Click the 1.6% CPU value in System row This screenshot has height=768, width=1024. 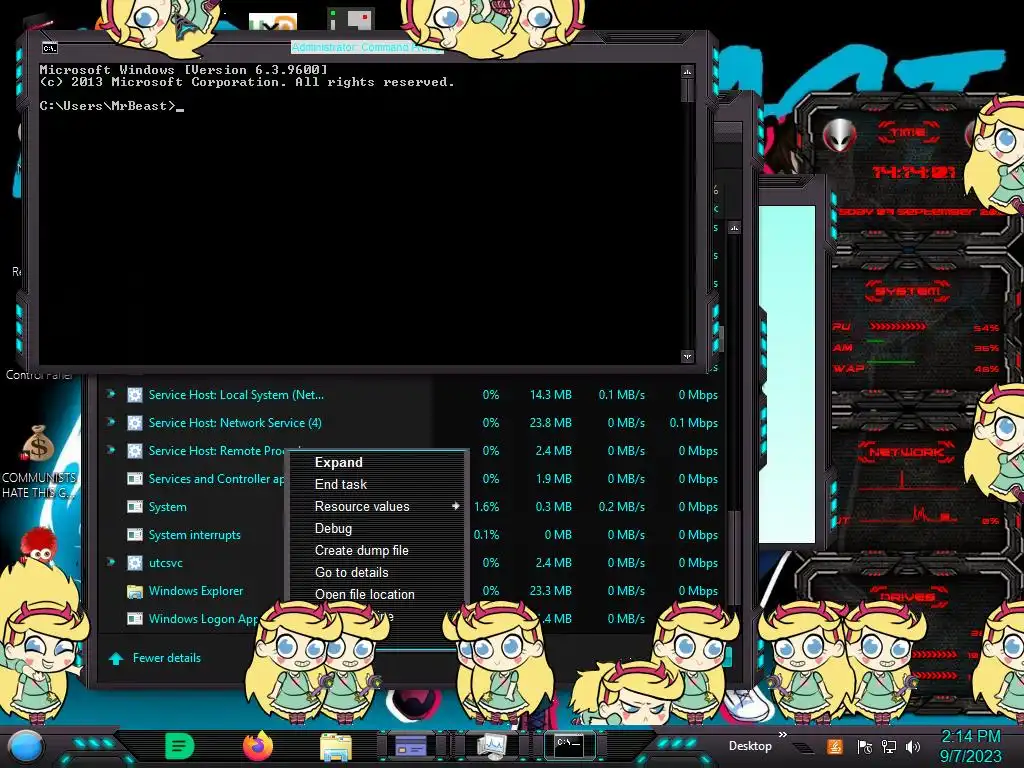[487, 507]
